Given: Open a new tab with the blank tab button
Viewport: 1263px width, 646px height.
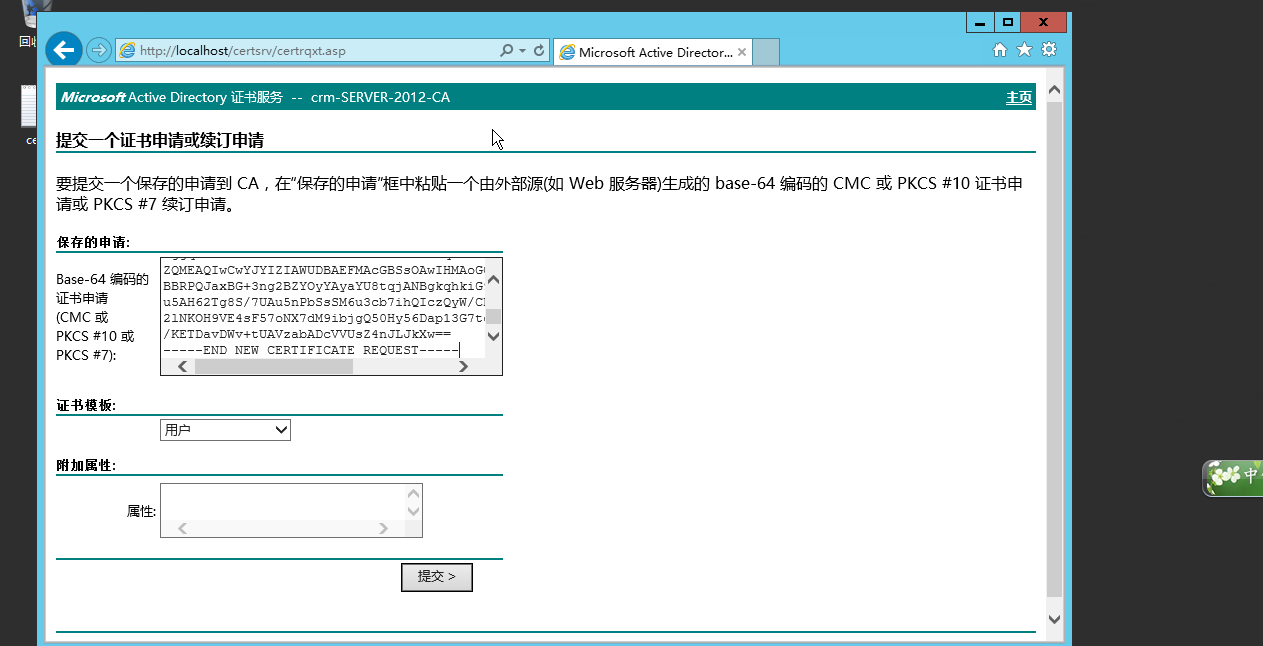Looking at the screenshot, I should click(x=765, y=52).
